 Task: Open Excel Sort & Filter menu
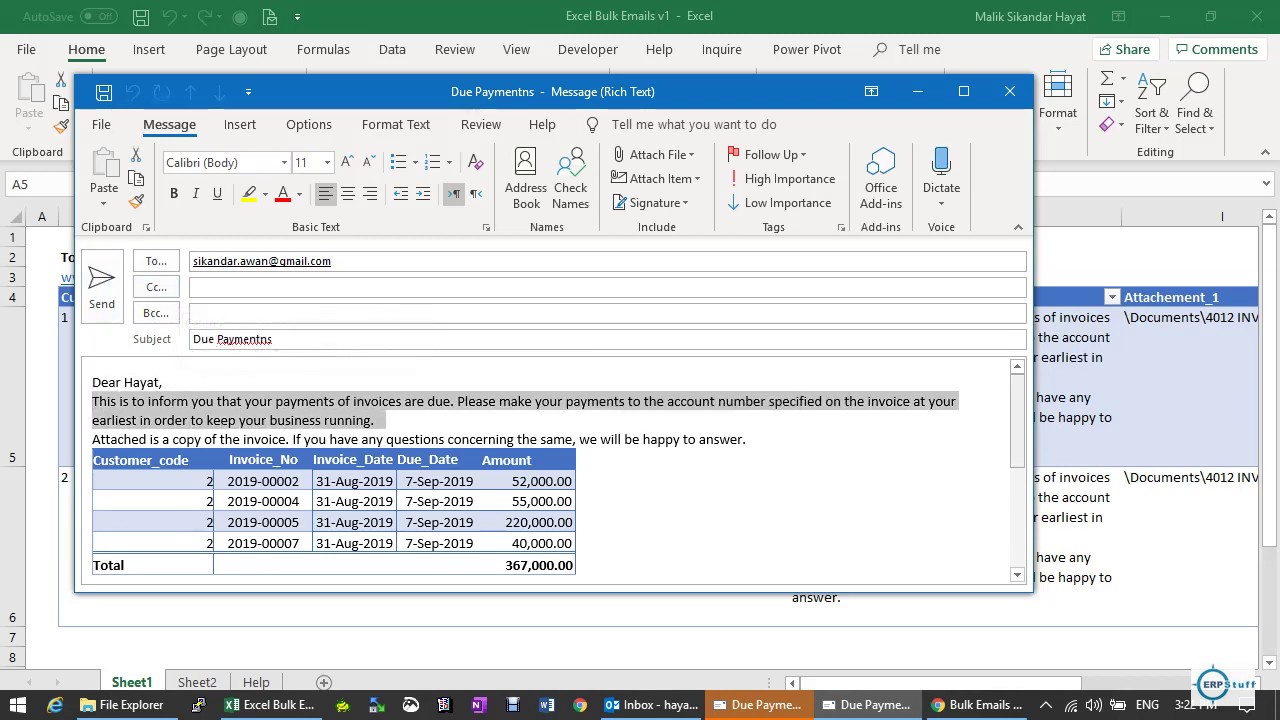1152,103
